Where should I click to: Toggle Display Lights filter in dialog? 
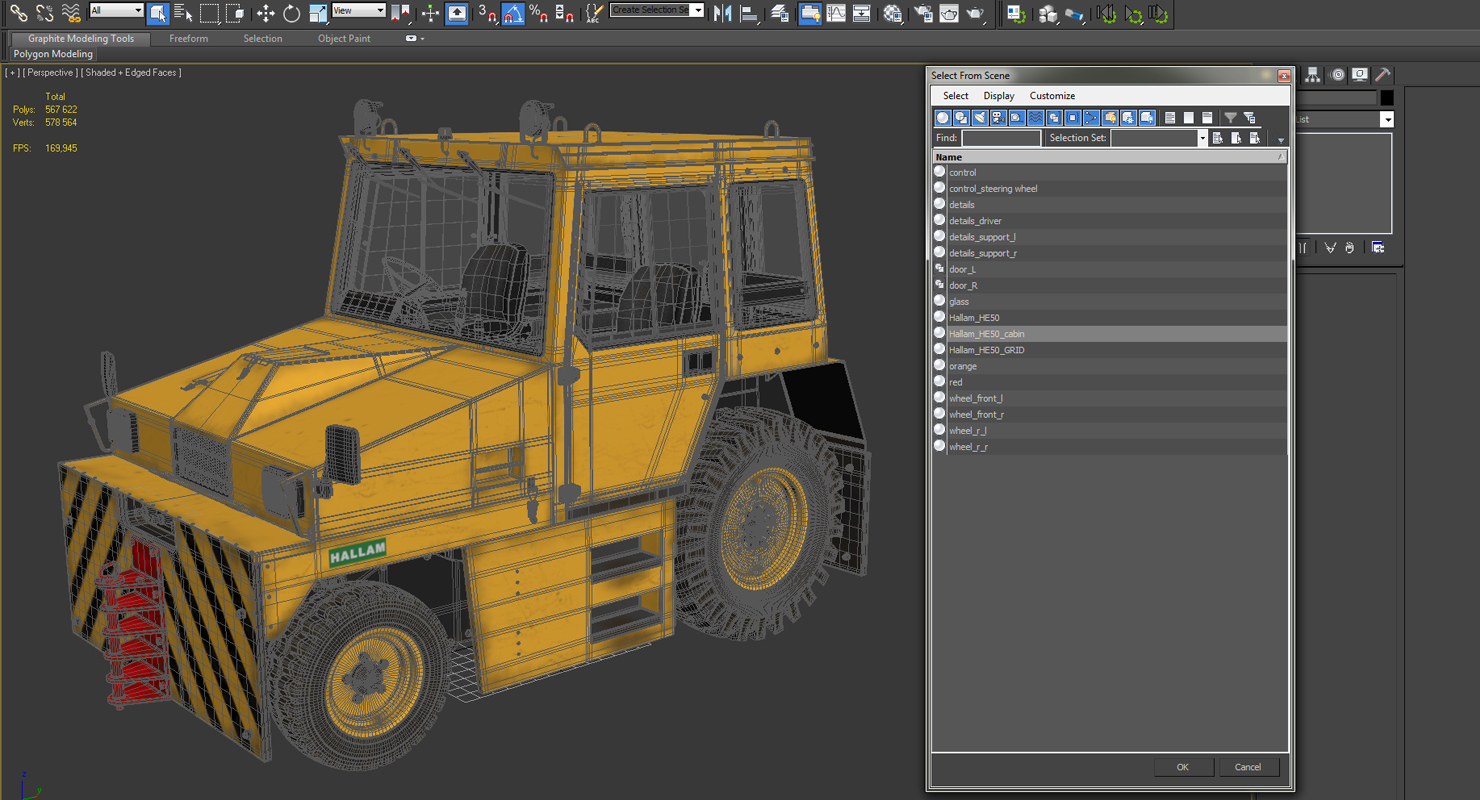pyautogui.click(x=980, y=118)
